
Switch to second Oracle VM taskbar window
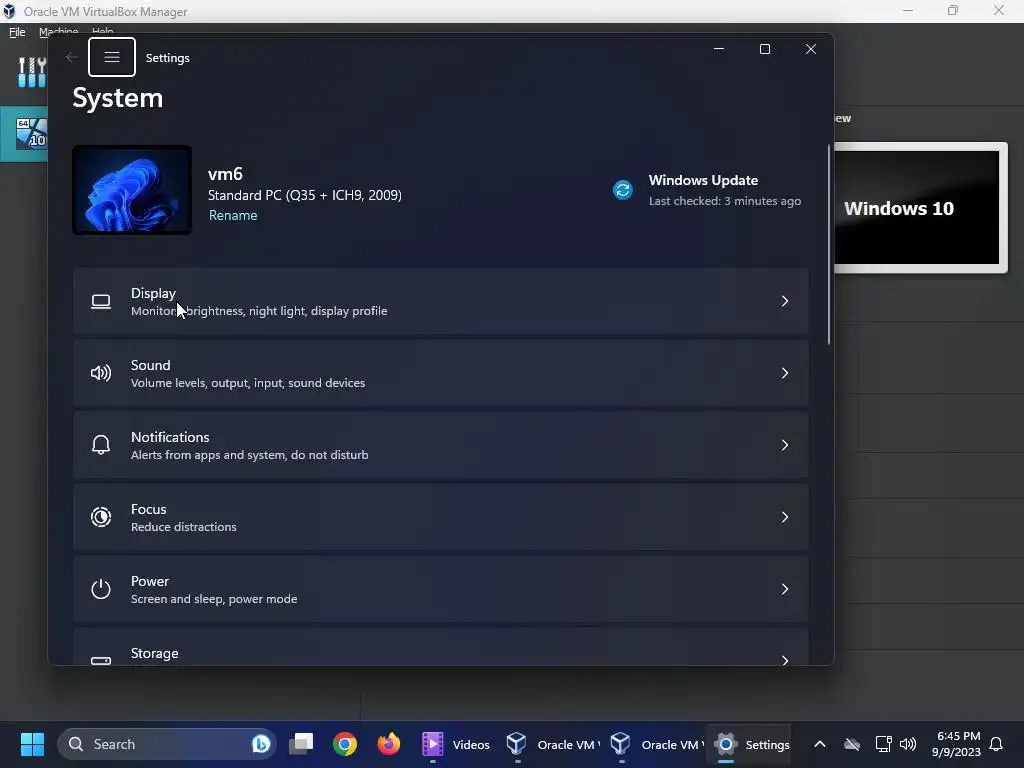(656, 744)
